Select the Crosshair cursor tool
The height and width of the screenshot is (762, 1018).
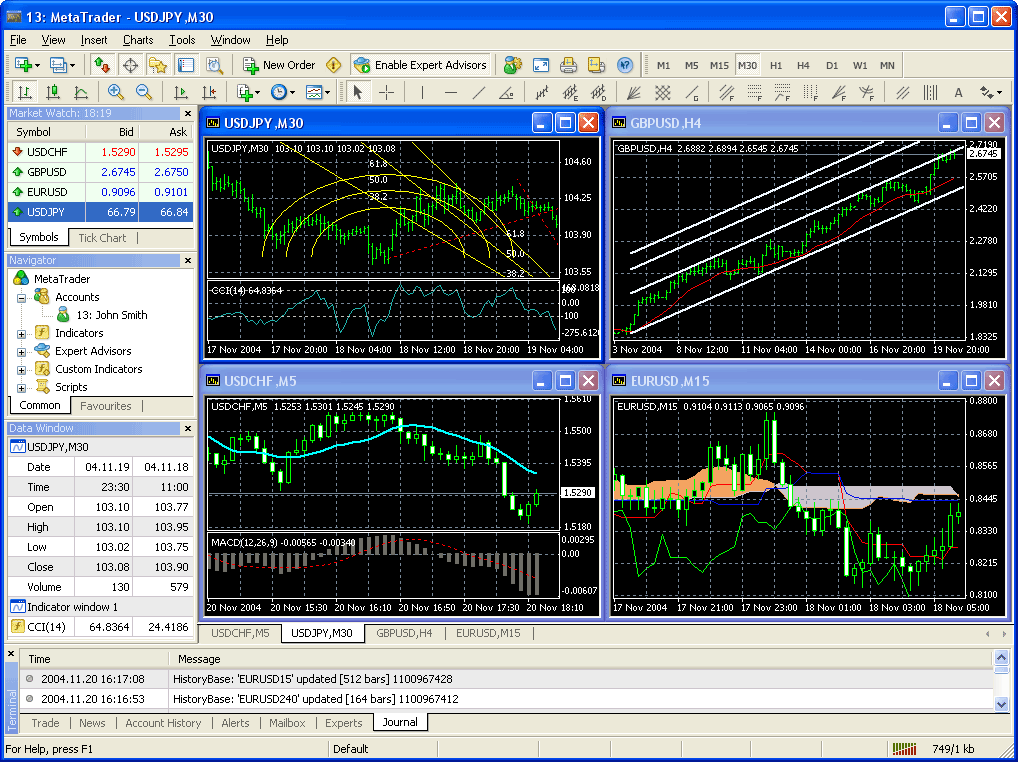click(386, 92)
